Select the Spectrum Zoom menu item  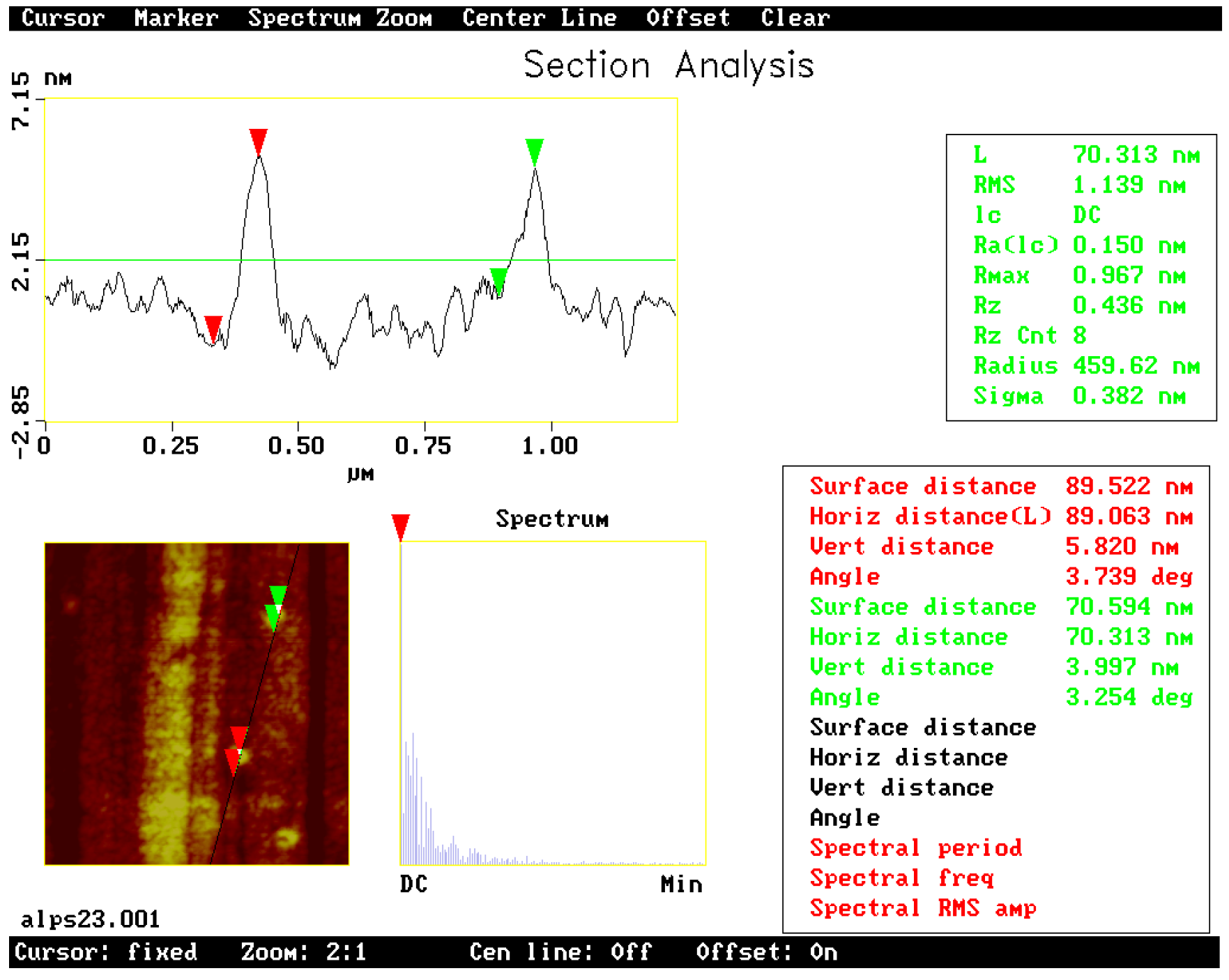[339, 17]
